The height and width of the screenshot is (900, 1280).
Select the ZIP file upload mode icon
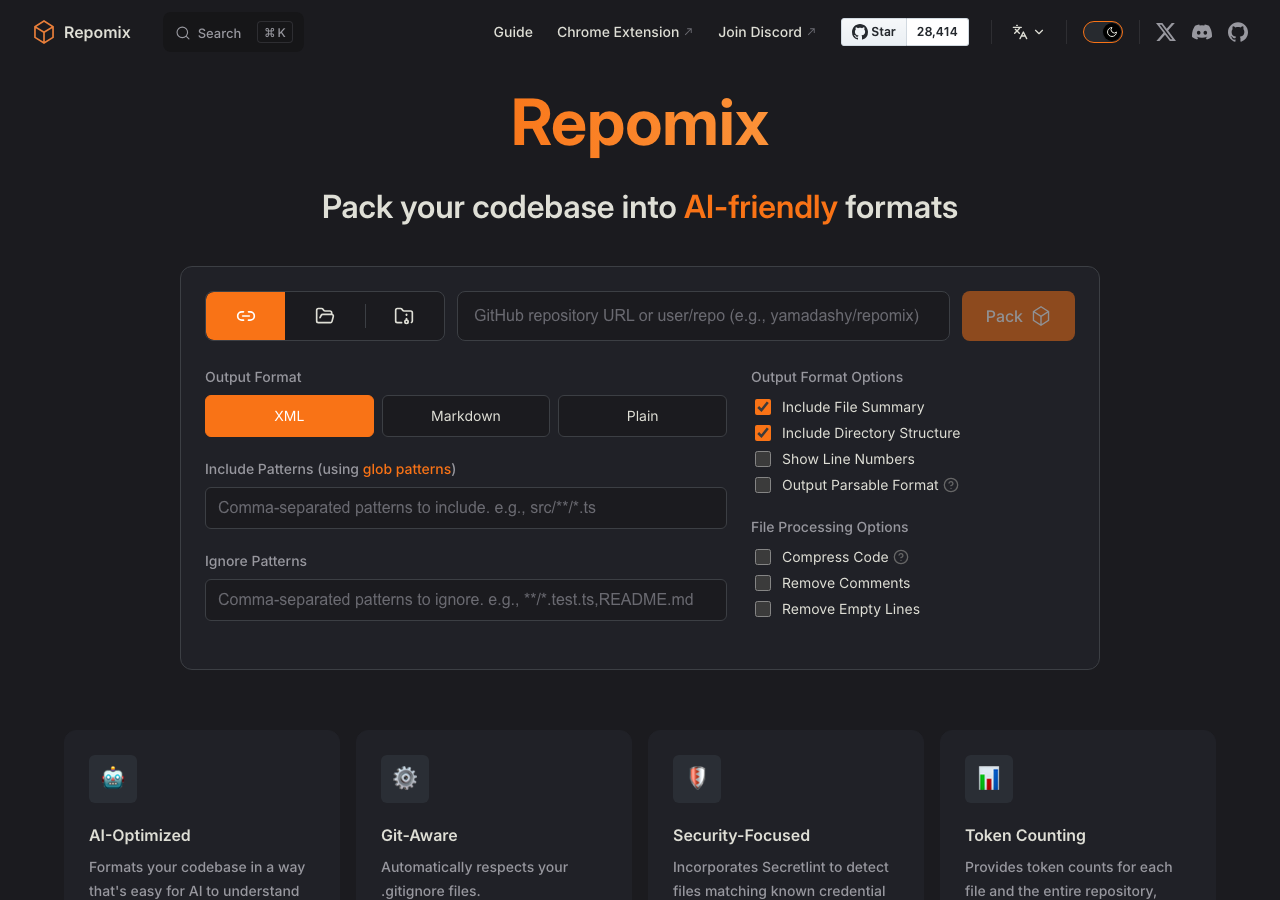pos(404,316)
